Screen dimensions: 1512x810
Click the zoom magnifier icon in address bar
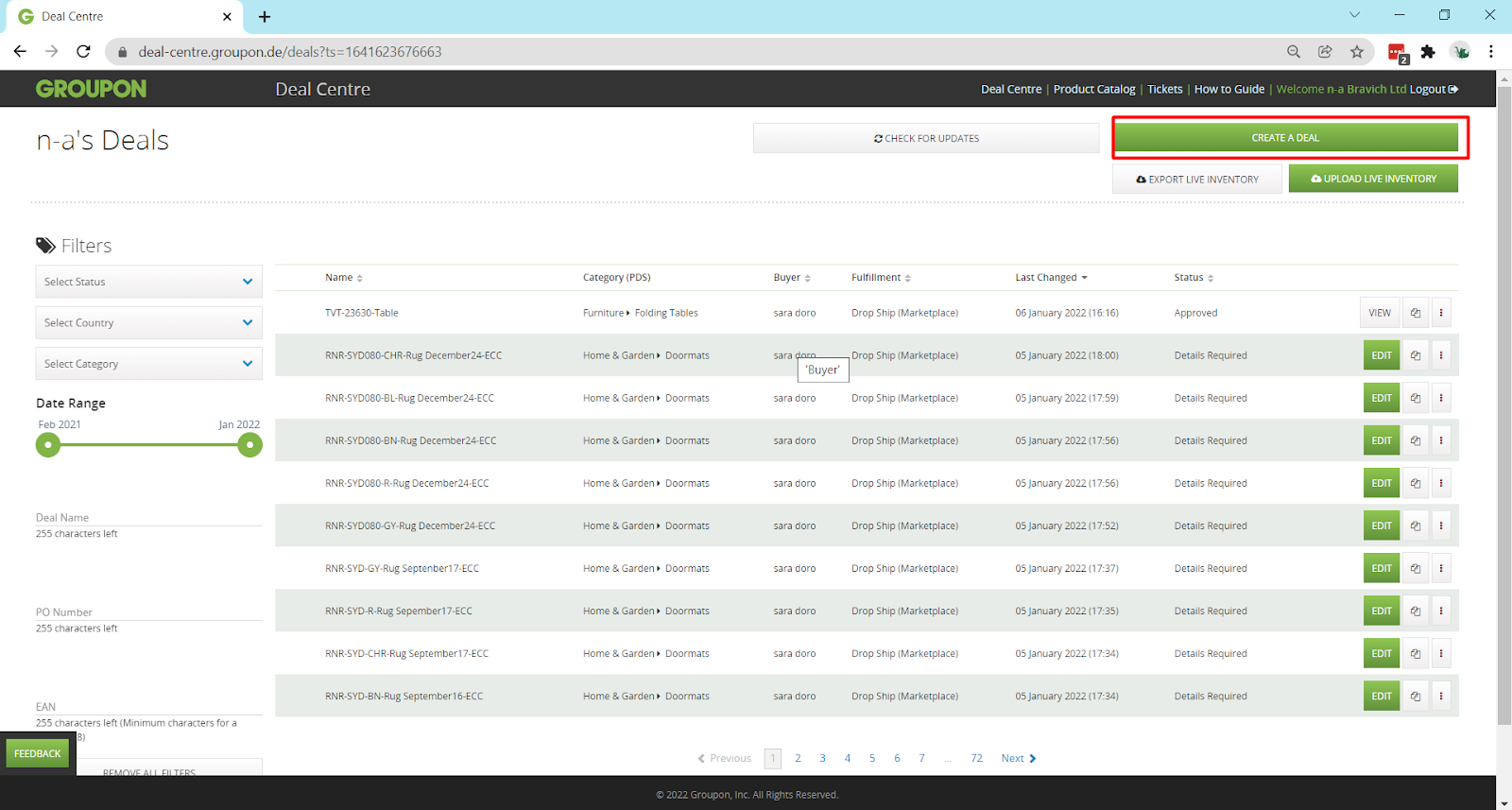pos(1294,52)
